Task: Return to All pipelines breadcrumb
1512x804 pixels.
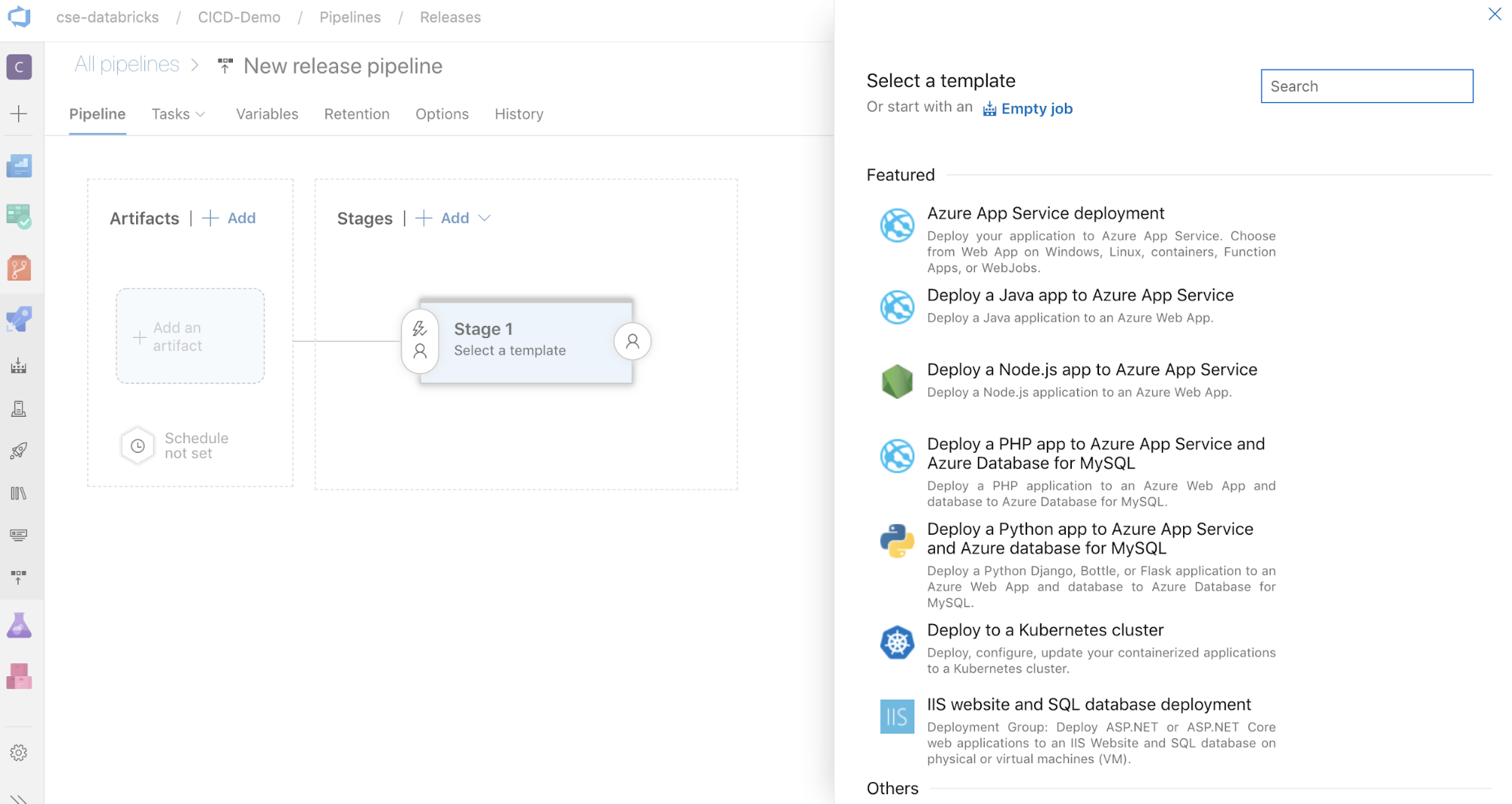Action: 126,64
